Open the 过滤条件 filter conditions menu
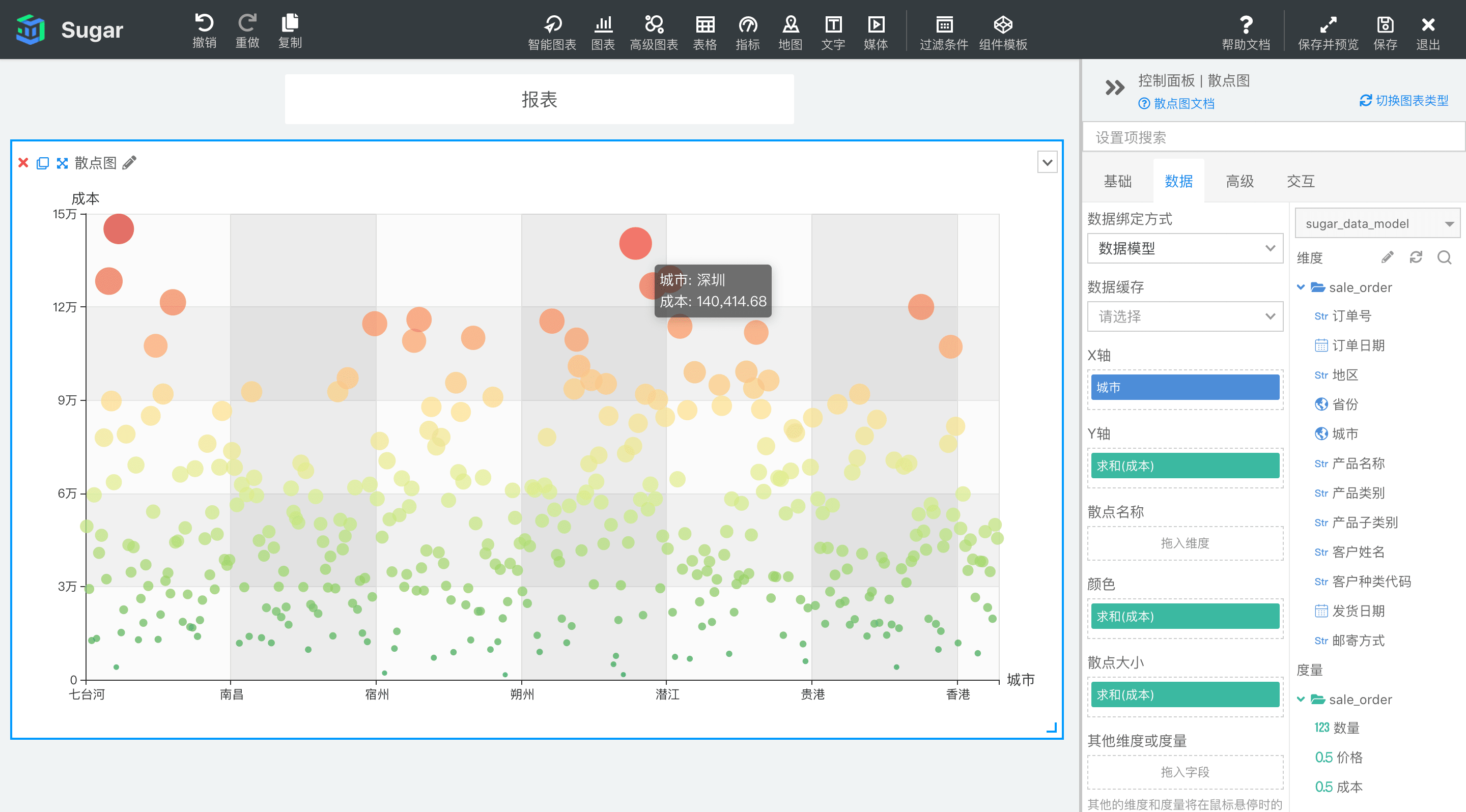The image size is (1466, 812). tap(944, 33)
